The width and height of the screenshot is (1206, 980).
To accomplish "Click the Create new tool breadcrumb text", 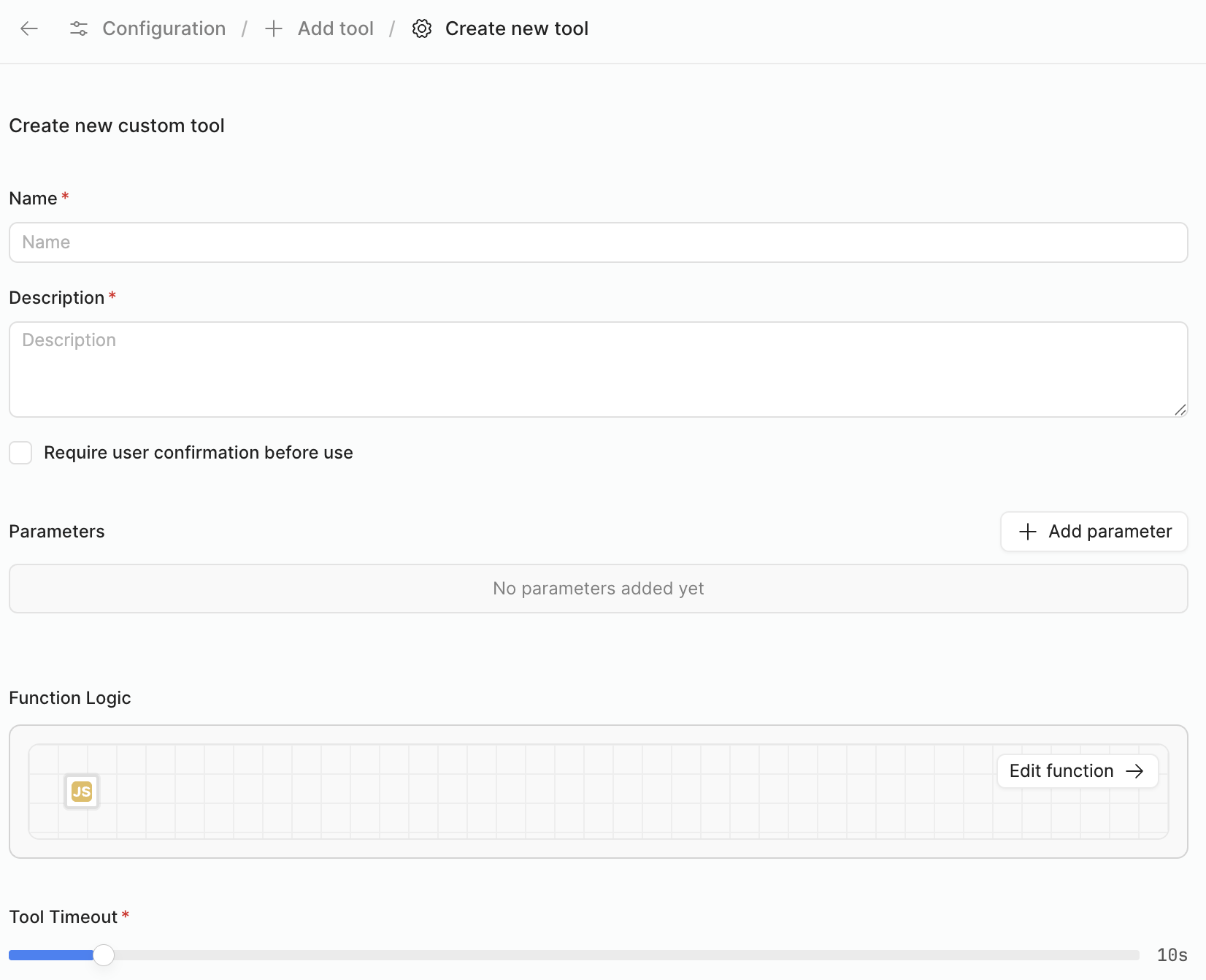I will (516, 28).
